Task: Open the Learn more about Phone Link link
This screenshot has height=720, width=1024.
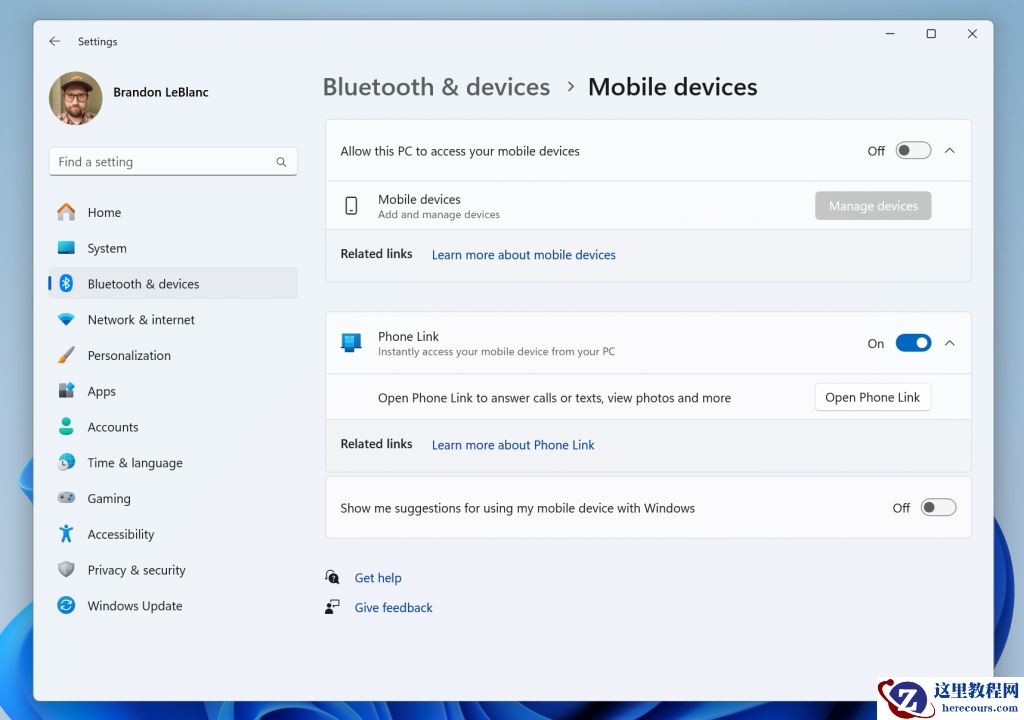Action: point(513,444)
